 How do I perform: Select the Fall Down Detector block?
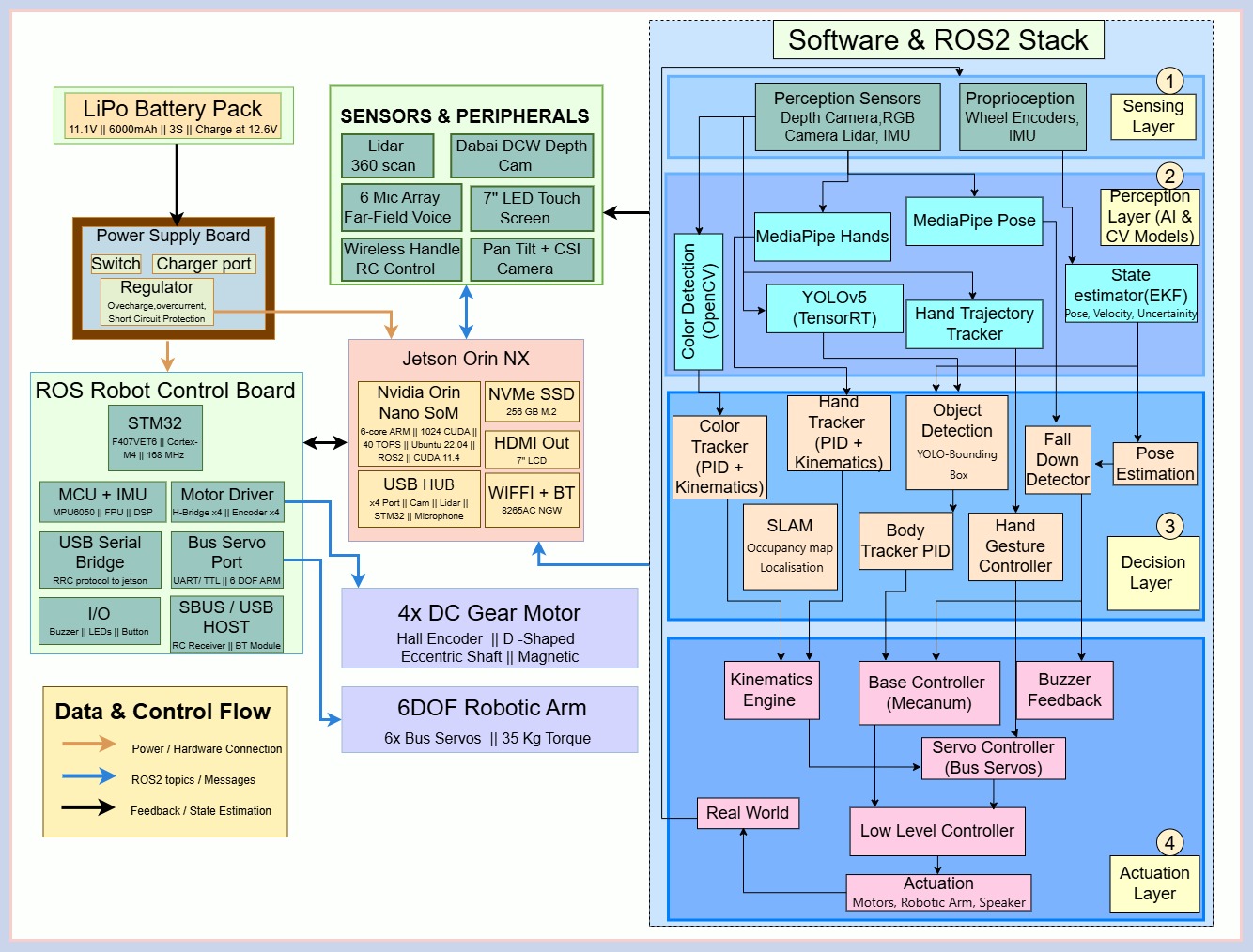coord(1058,459)
